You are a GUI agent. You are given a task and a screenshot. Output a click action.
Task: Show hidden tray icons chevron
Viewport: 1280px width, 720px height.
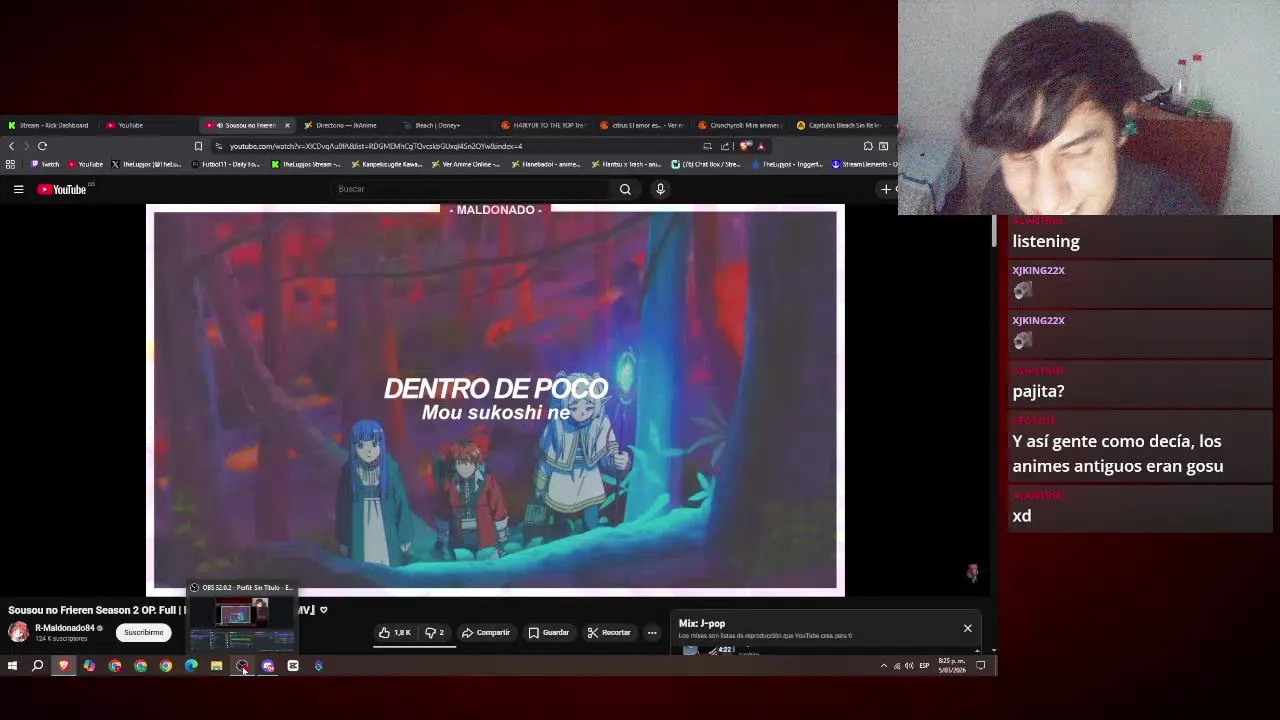coord(883,666)
